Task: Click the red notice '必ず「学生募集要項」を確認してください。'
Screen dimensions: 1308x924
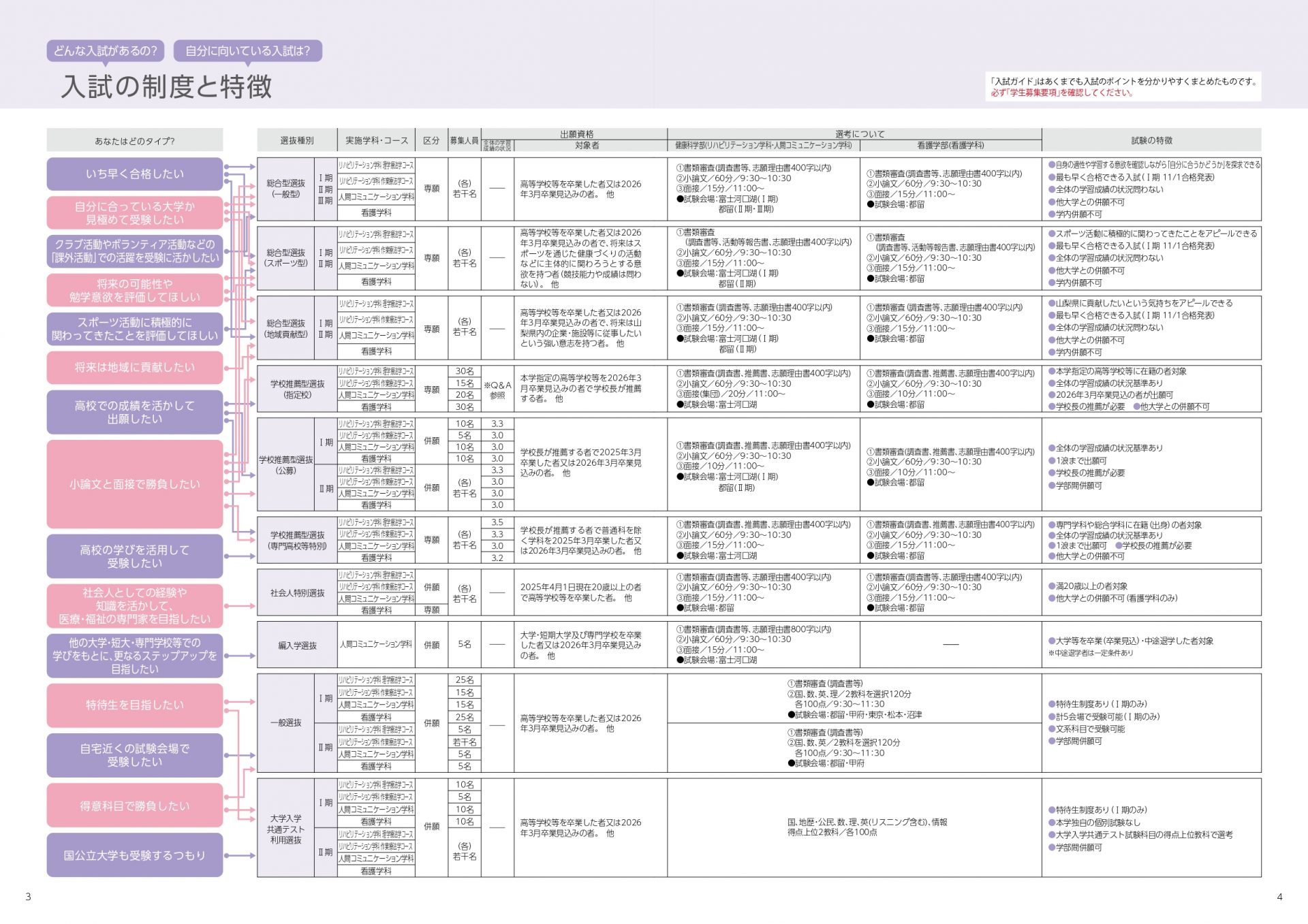Action: (1062, 93)
